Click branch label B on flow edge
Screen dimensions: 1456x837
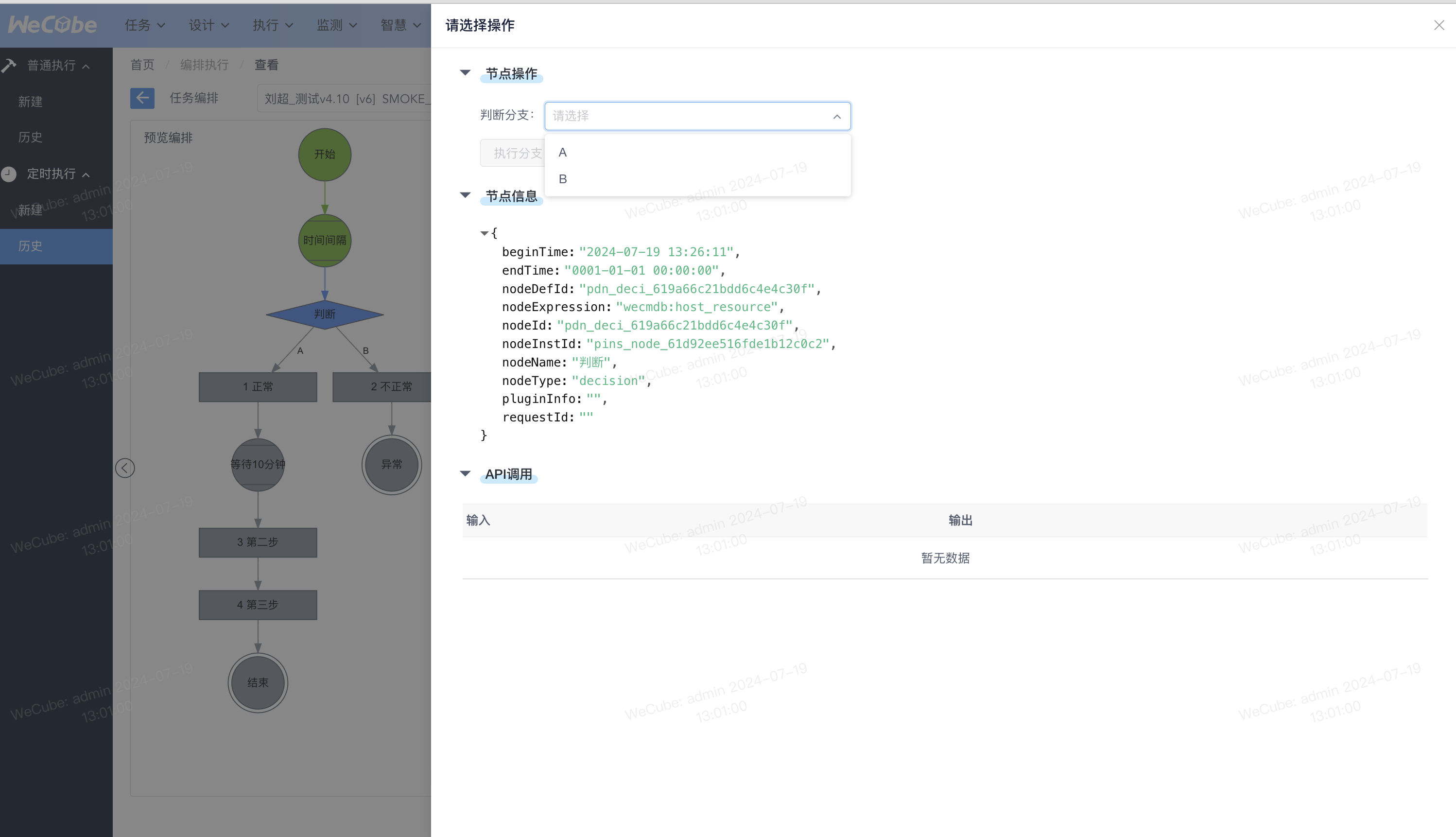[x=365, y=350]
